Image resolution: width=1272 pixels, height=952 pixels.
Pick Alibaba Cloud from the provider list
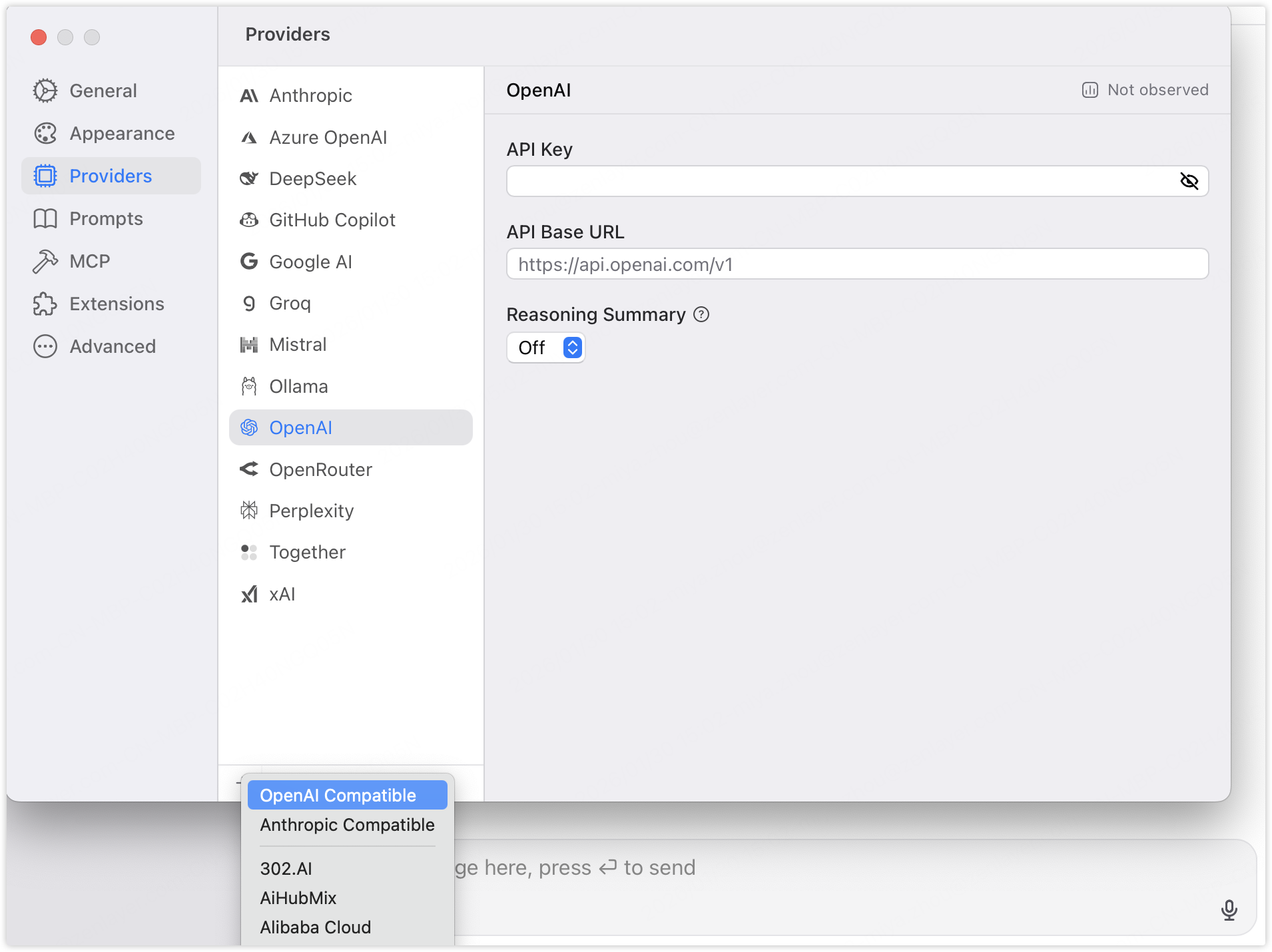[x=316, y=927]
